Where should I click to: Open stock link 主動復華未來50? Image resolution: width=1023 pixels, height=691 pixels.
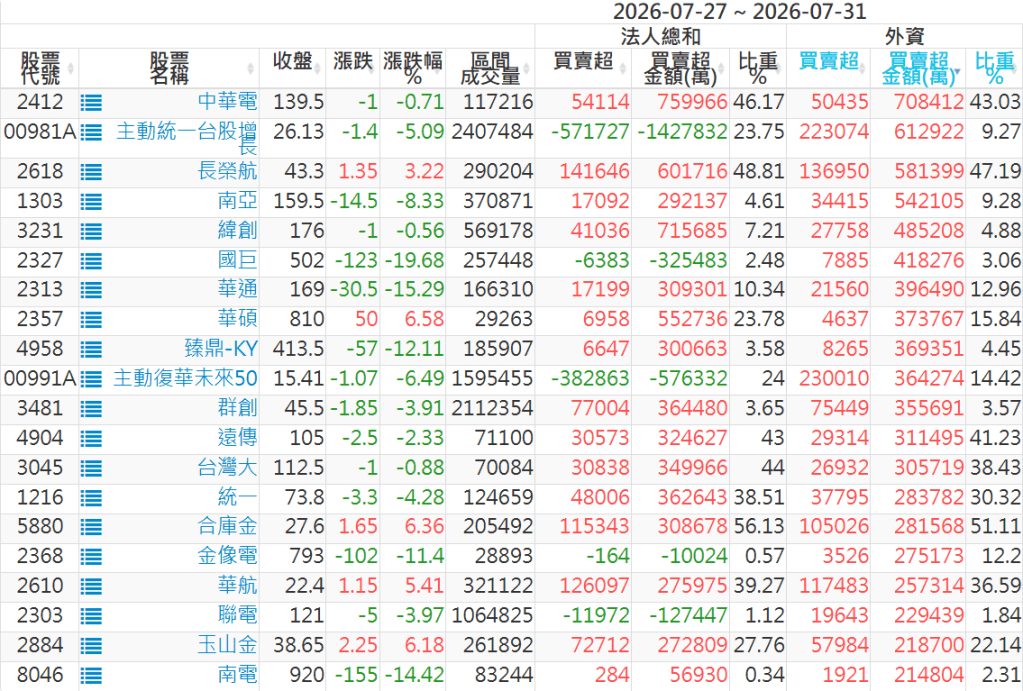pos(185,378)
